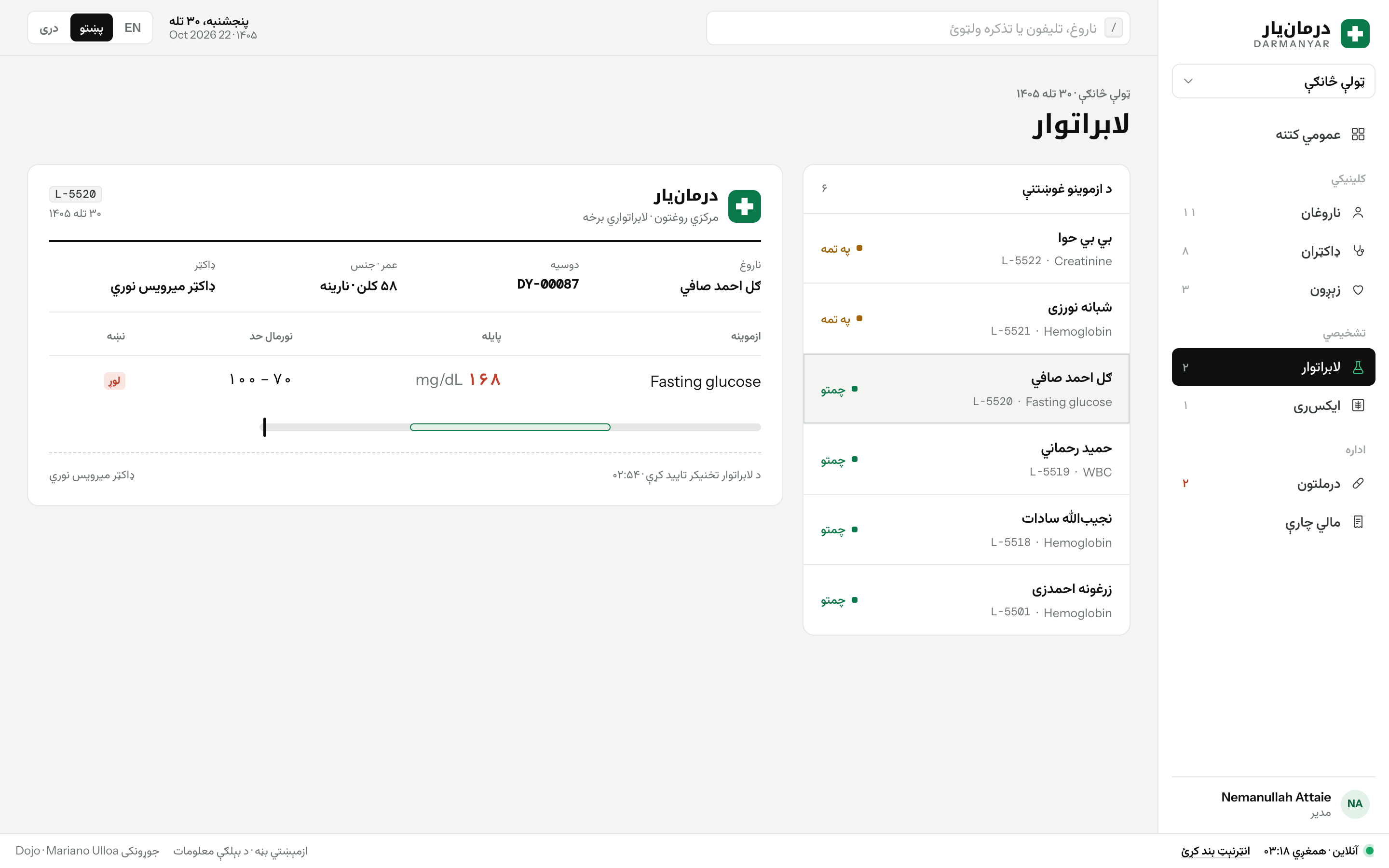Click the لابراتوار flask icon
The width and height of the screenshot is (1389, 868).
[1358, 367]
